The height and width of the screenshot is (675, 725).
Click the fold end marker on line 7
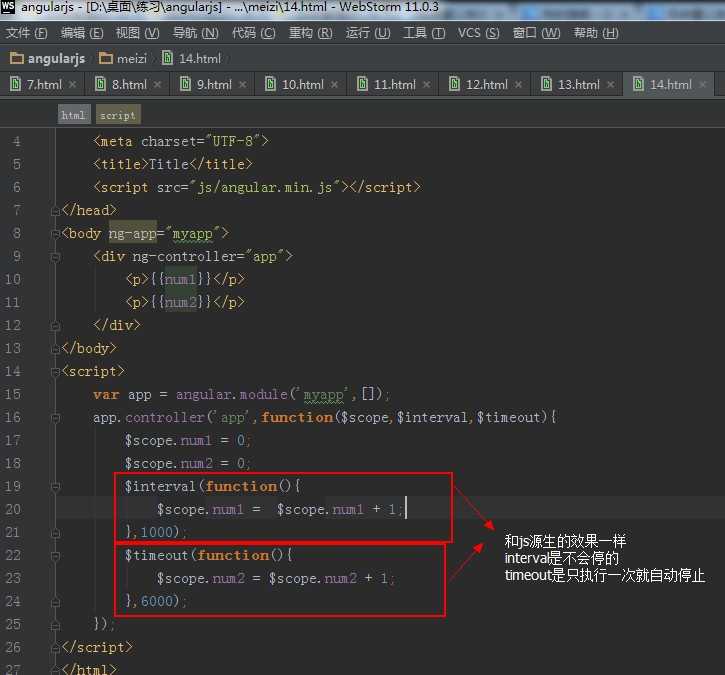coord(55,211)
